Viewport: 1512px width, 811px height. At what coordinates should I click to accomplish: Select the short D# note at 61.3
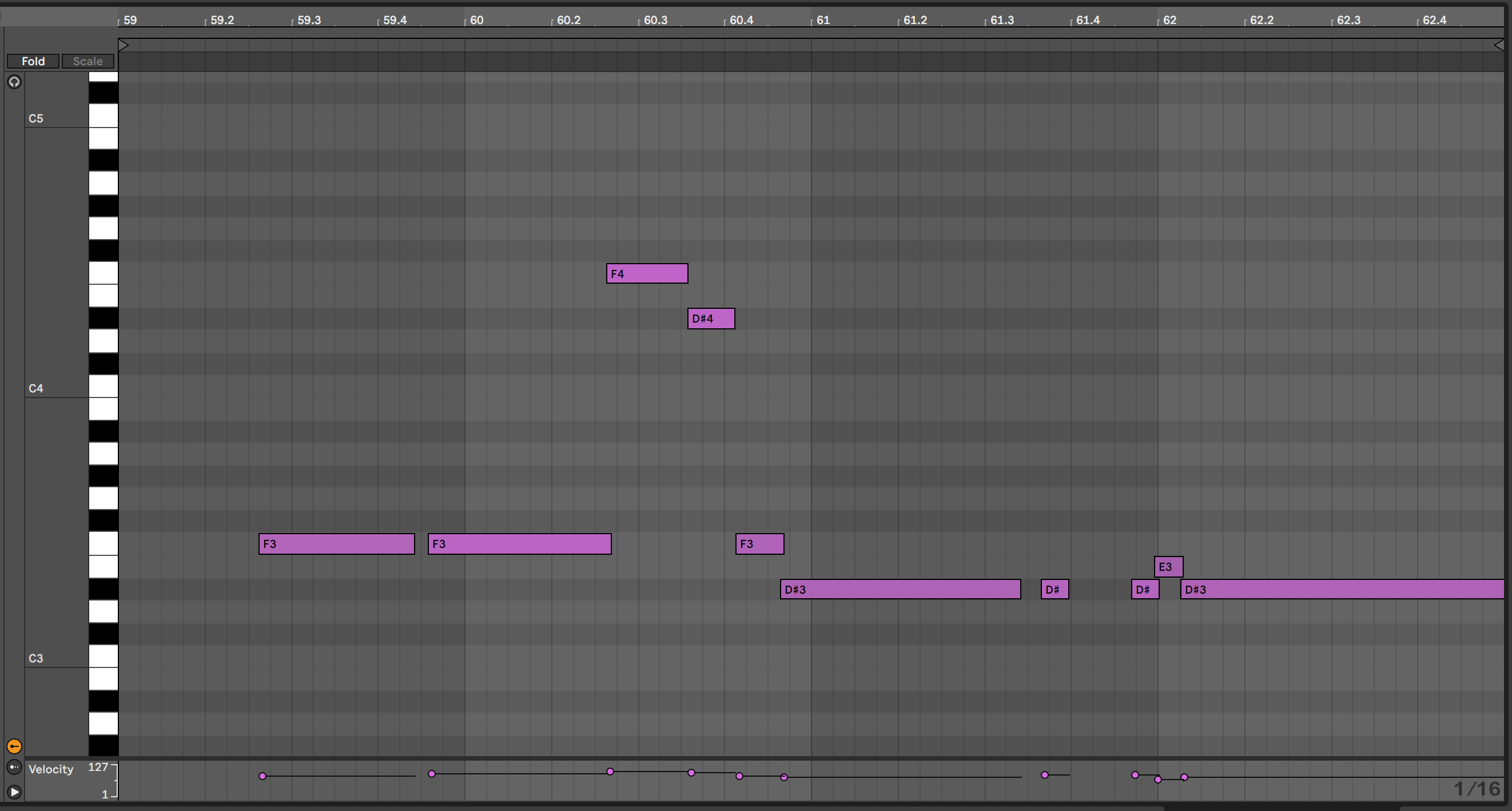click(1055, 589)
